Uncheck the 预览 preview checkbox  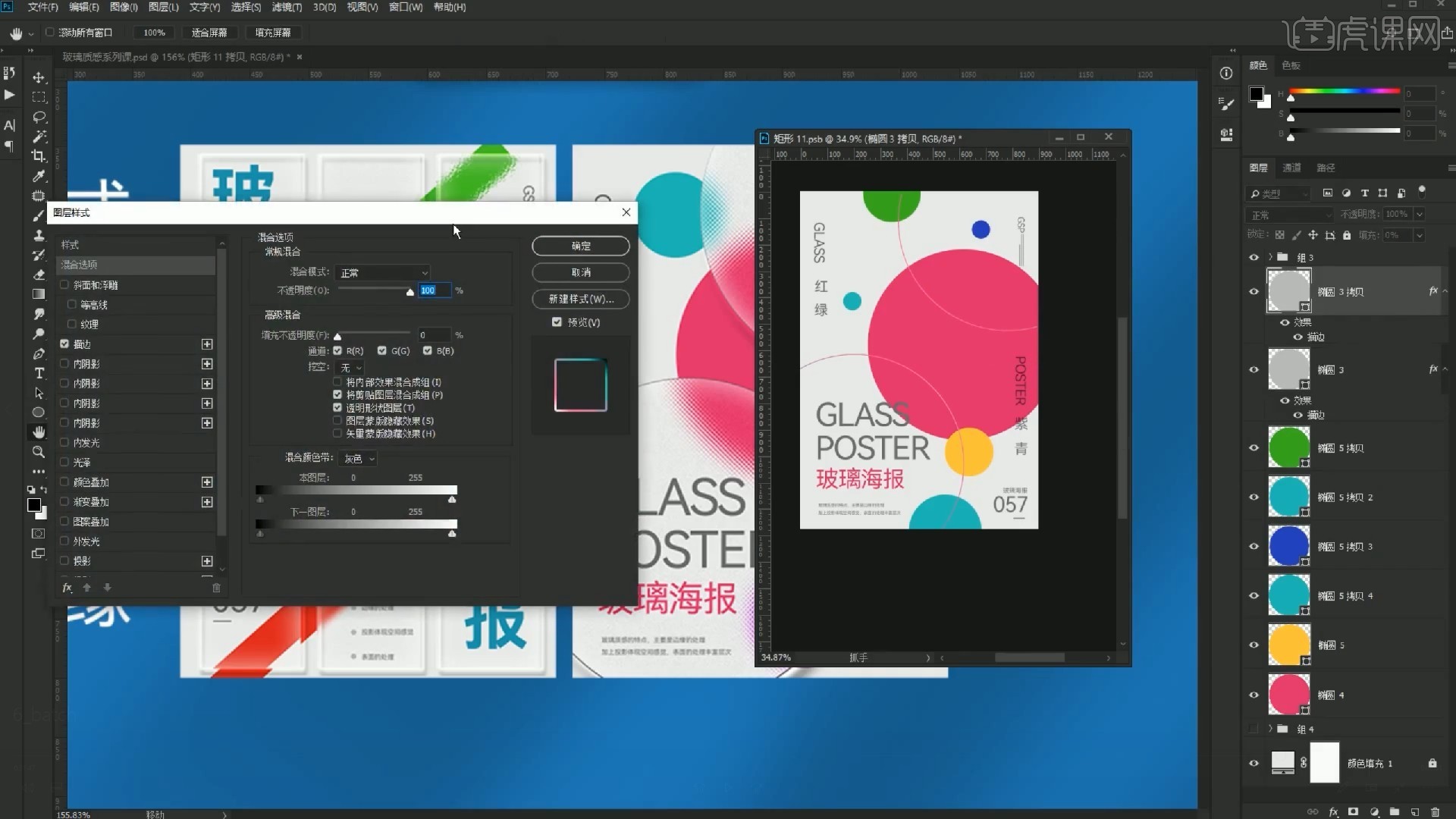[x=557, y=322]
